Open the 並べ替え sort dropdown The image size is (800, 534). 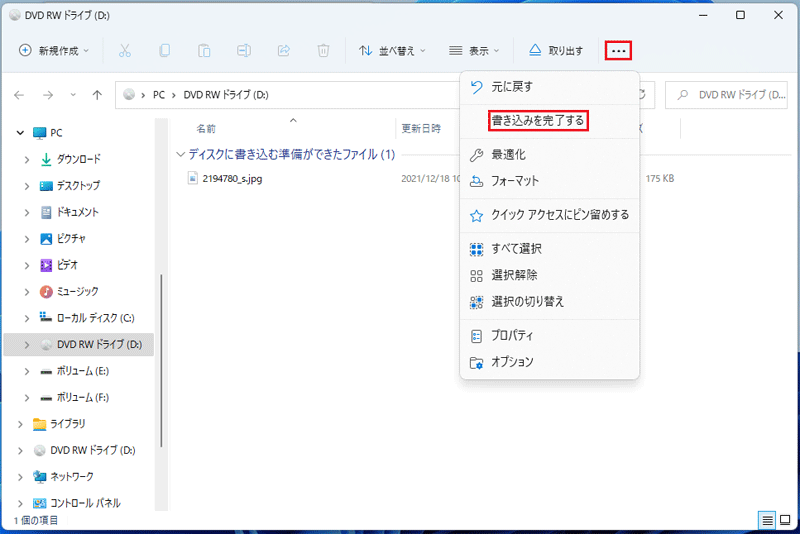[392, 50]
